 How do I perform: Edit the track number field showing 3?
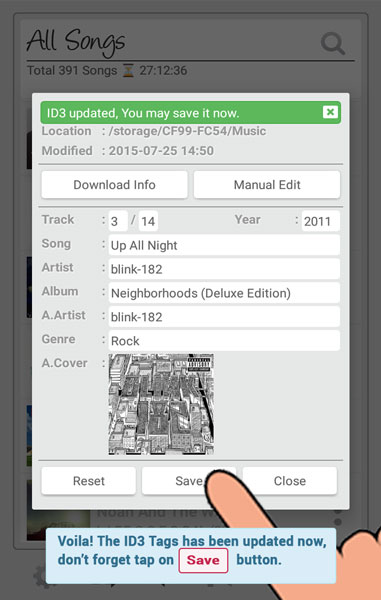(x=118, y=221)
